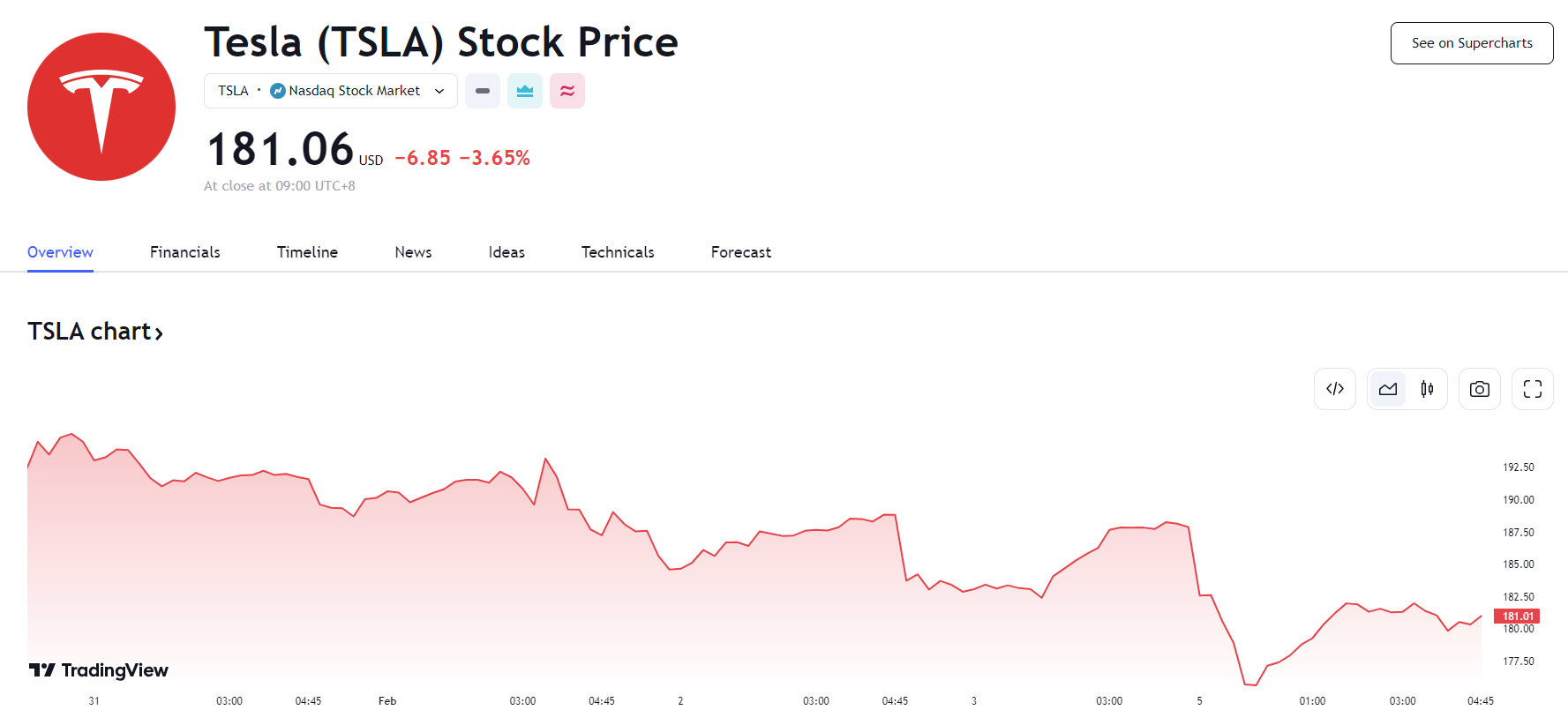Click the TradingView logo on chart

click(x=99, y=670)
